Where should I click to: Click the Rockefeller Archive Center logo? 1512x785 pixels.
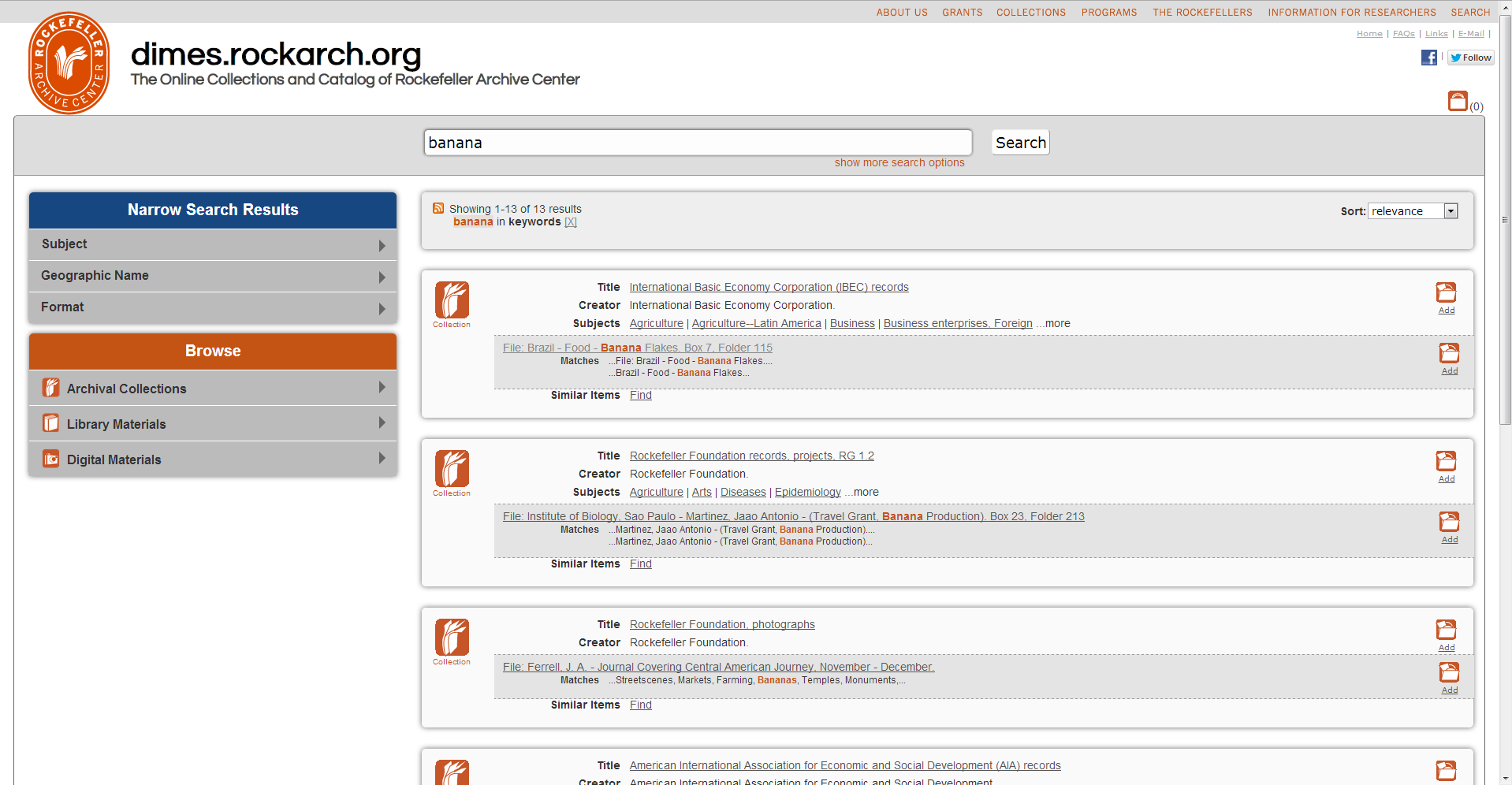click(x=69, y=63)
